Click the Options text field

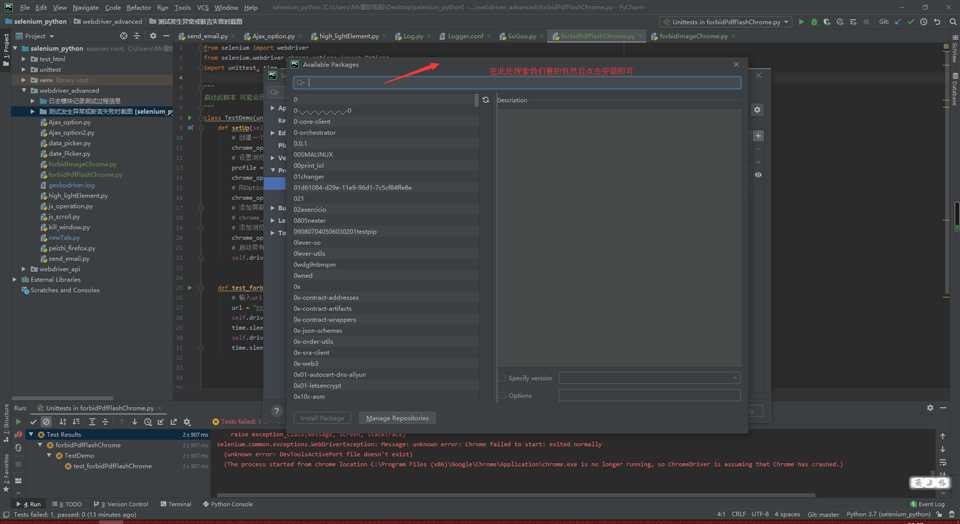tap(650, 396)
